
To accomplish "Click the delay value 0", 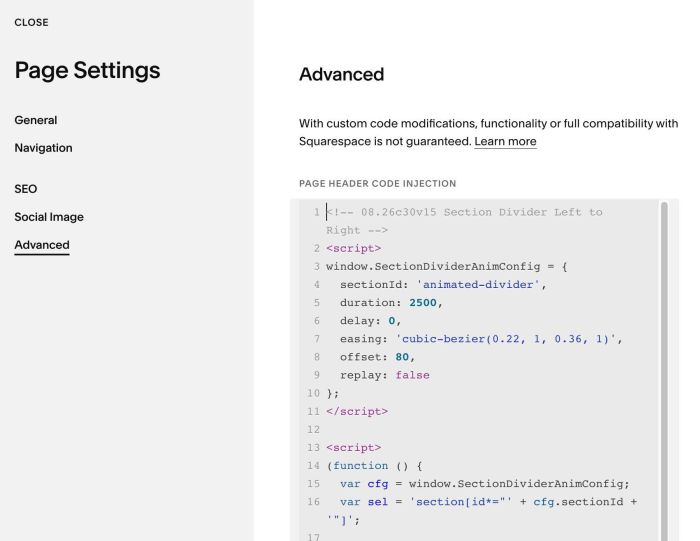I will (392, 320).
